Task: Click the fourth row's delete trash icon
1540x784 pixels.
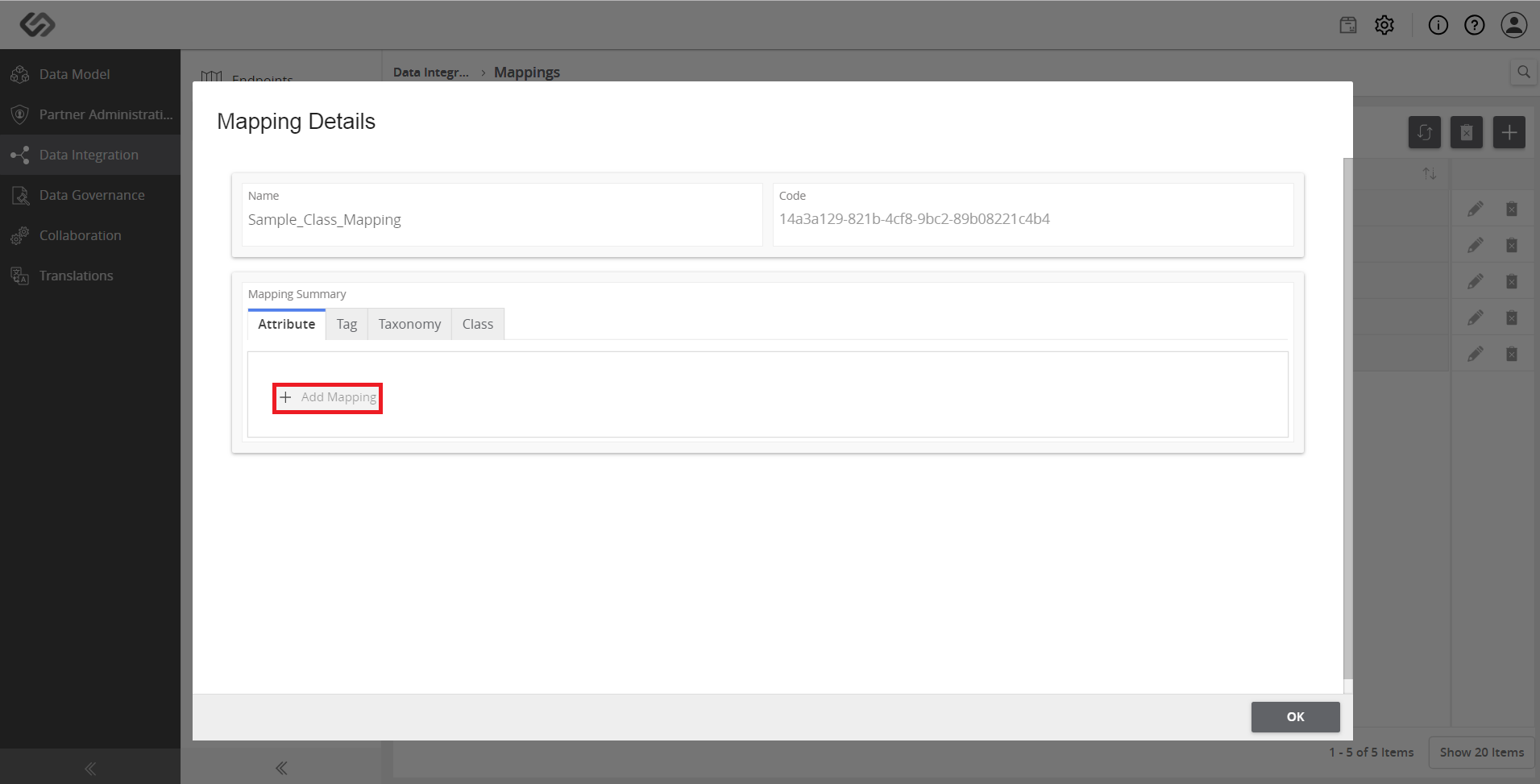Action: click(1512, 317)
